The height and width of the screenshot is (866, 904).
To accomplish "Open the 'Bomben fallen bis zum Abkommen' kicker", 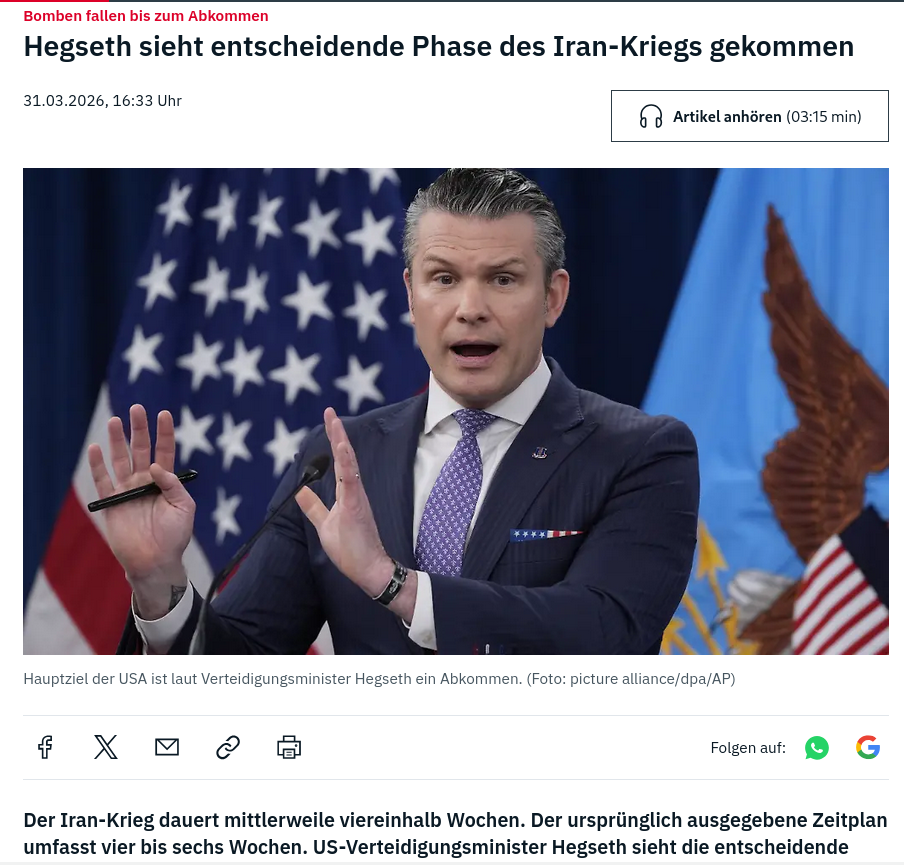I will [146, 16].
